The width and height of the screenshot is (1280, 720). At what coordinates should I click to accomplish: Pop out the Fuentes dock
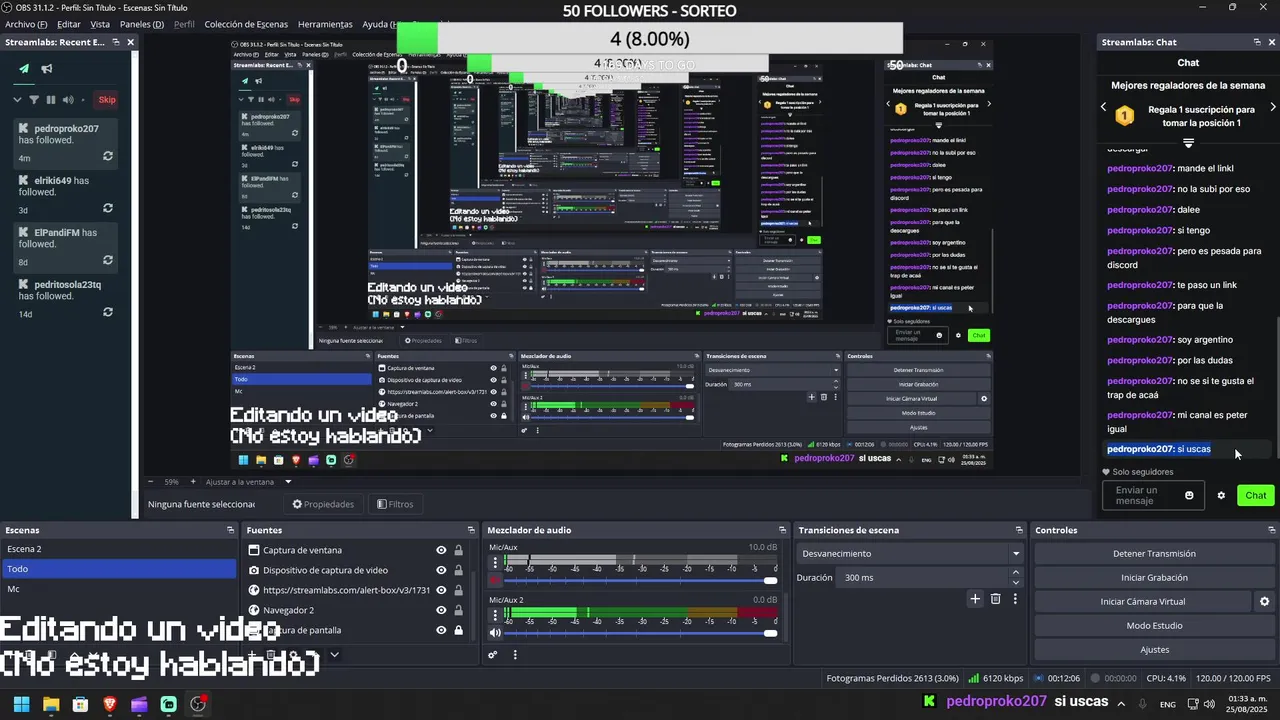point(471,530)
